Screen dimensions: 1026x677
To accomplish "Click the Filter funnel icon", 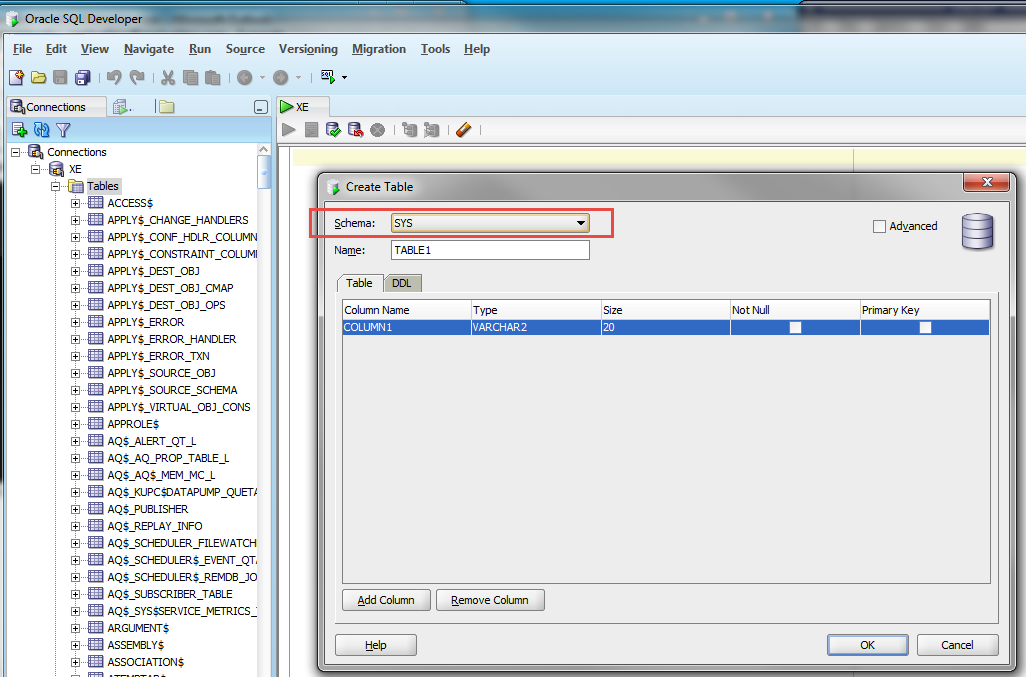I will (63, 130).
